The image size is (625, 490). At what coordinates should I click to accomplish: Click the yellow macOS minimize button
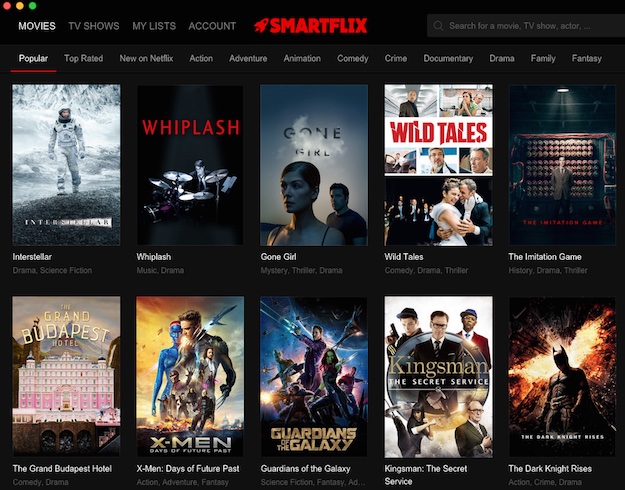coord(20,6)
